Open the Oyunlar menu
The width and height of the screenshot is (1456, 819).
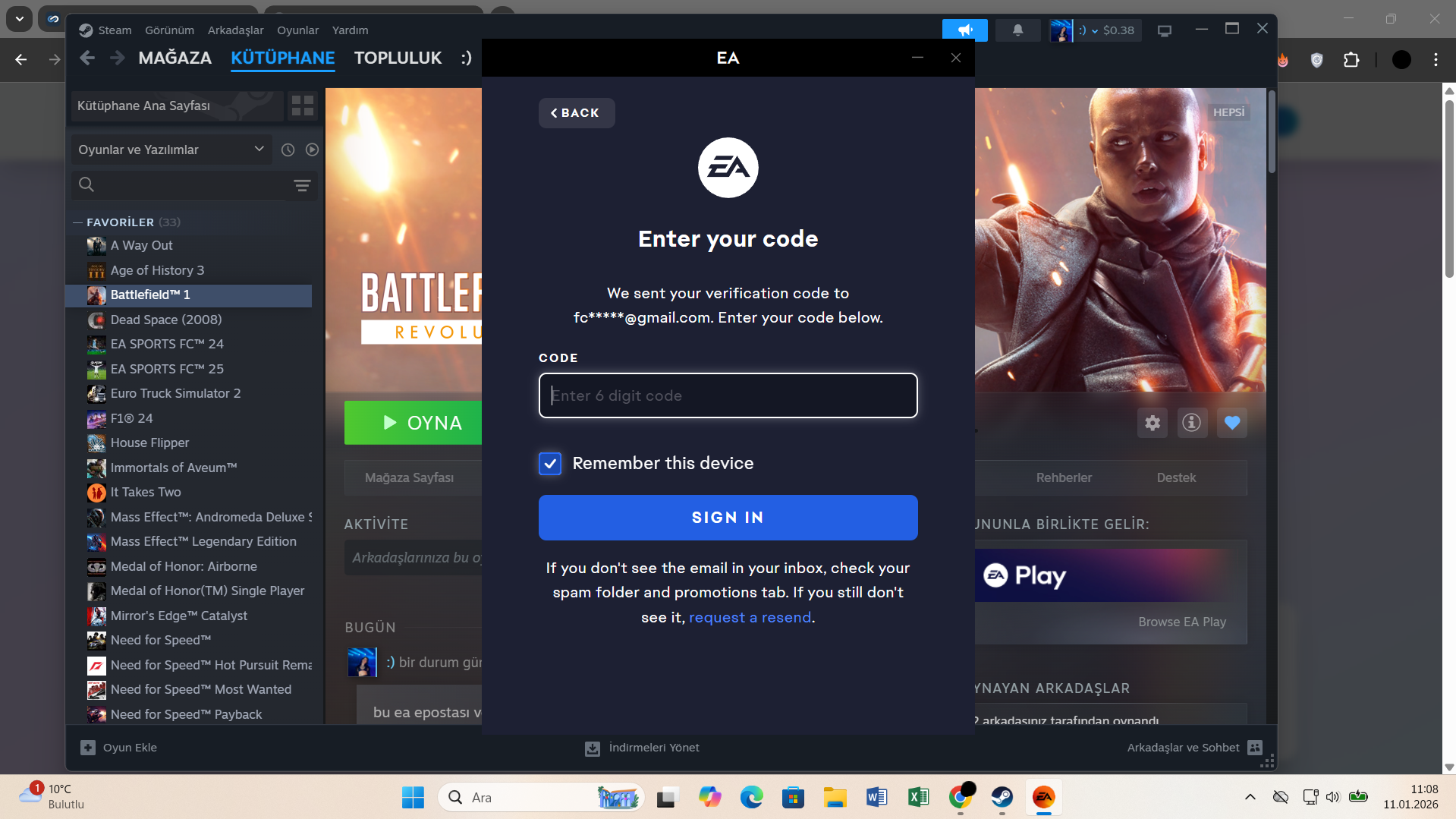coord(297,30)
